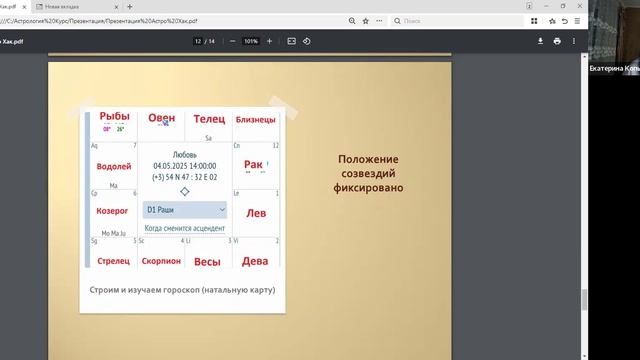Image resolution: width=640 pixels, height=360 pixels.
Task: Click the page number field showing 12
Action: coord(198,41)
